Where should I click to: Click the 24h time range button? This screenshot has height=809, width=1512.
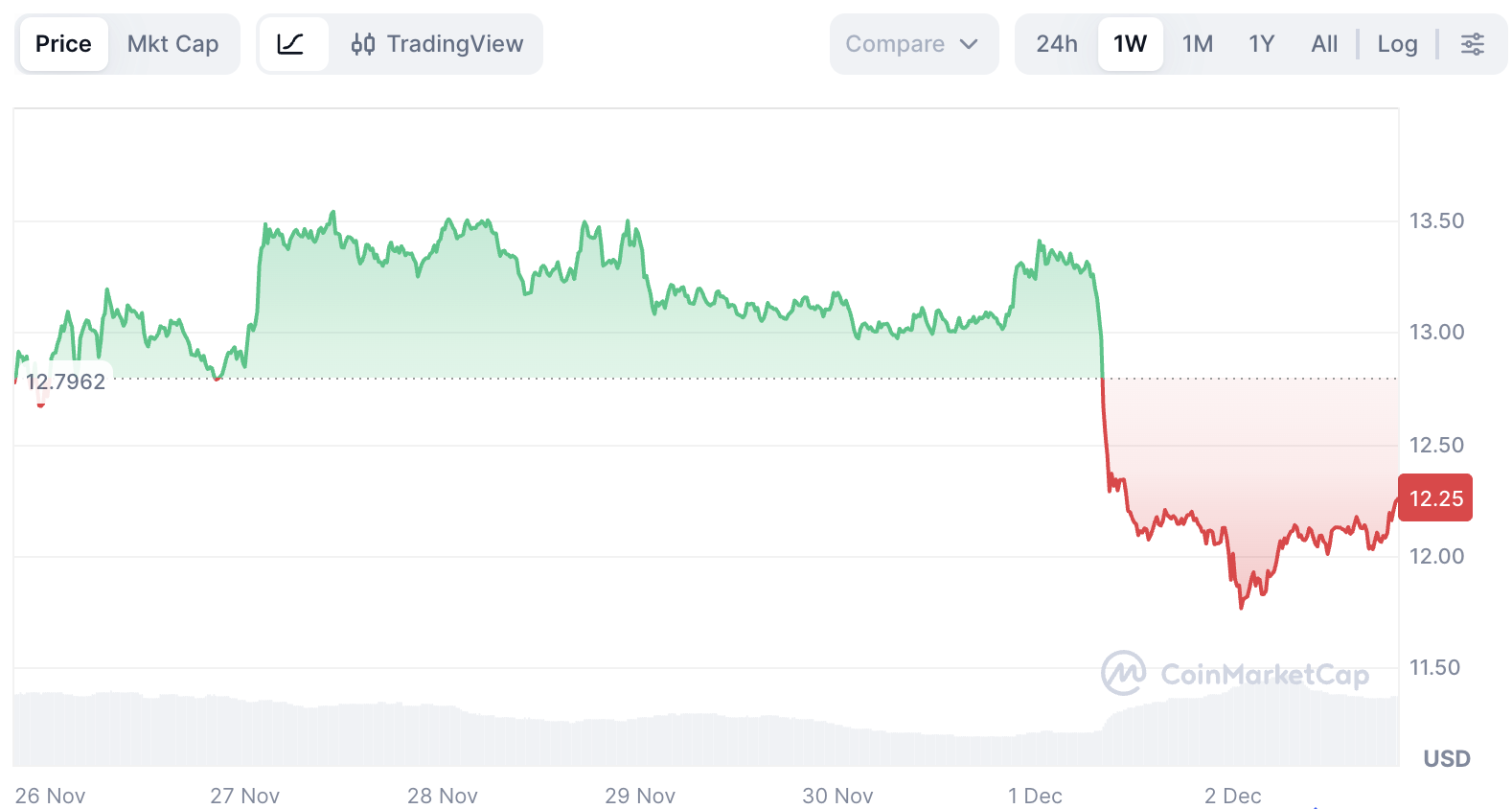(1055, 43)
